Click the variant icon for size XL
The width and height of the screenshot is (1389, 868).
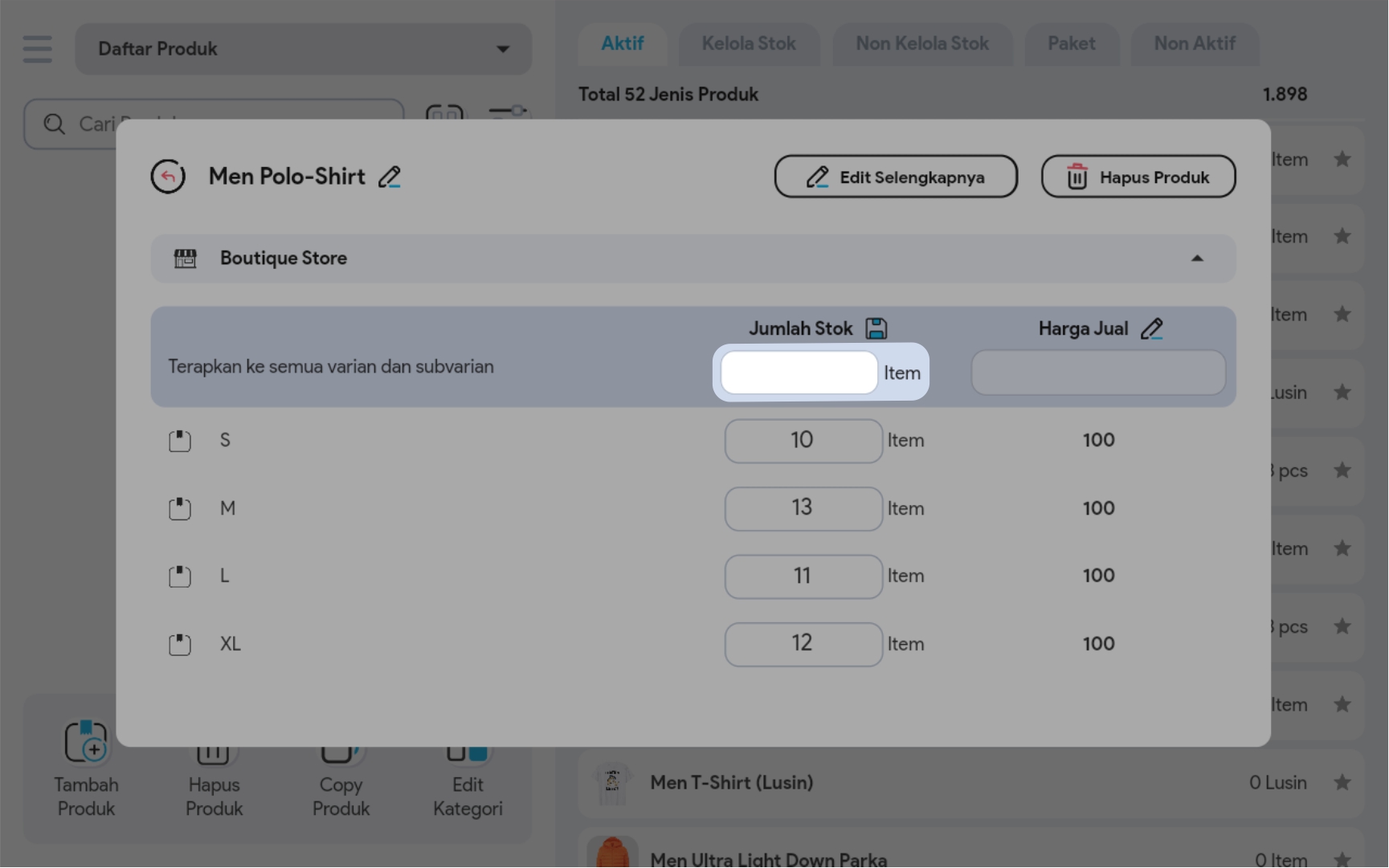180,645
